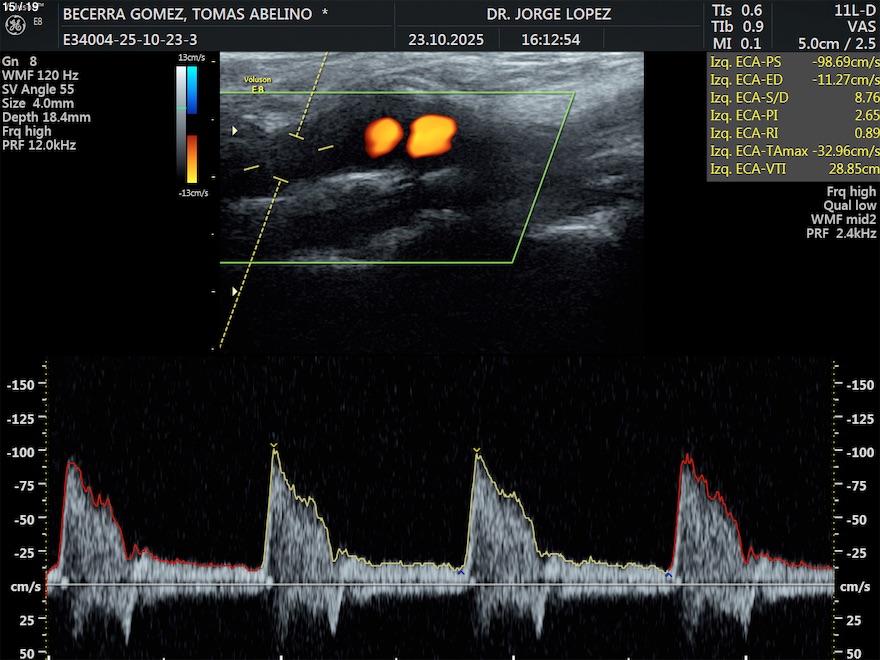Click the PRF 12.0kHz parameter on left
The width and height of the screenshot is (880, 660).
pos(39,145)
